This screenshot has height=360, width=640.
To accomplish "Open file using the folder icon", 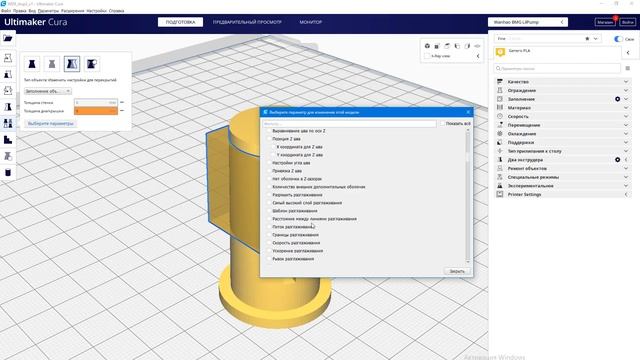I will click(x=8, y=38).
